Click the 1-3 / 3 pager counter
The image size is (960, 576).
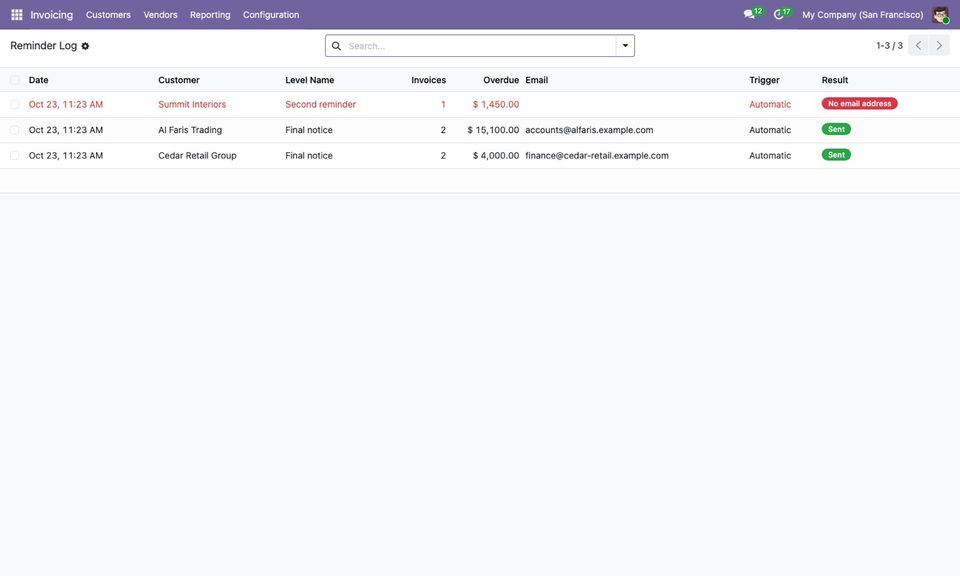coord(889,46)
